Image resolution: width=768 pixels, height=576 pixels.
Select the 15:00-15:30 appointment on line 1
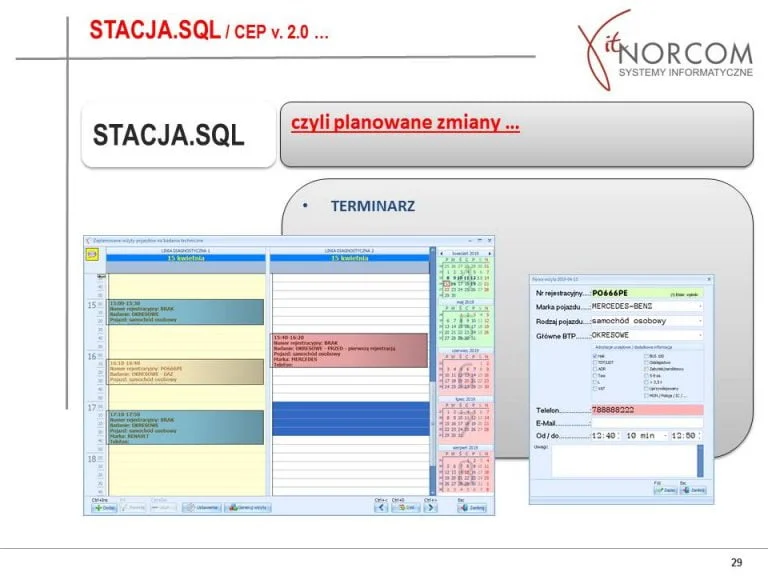[x=186, y=312]
